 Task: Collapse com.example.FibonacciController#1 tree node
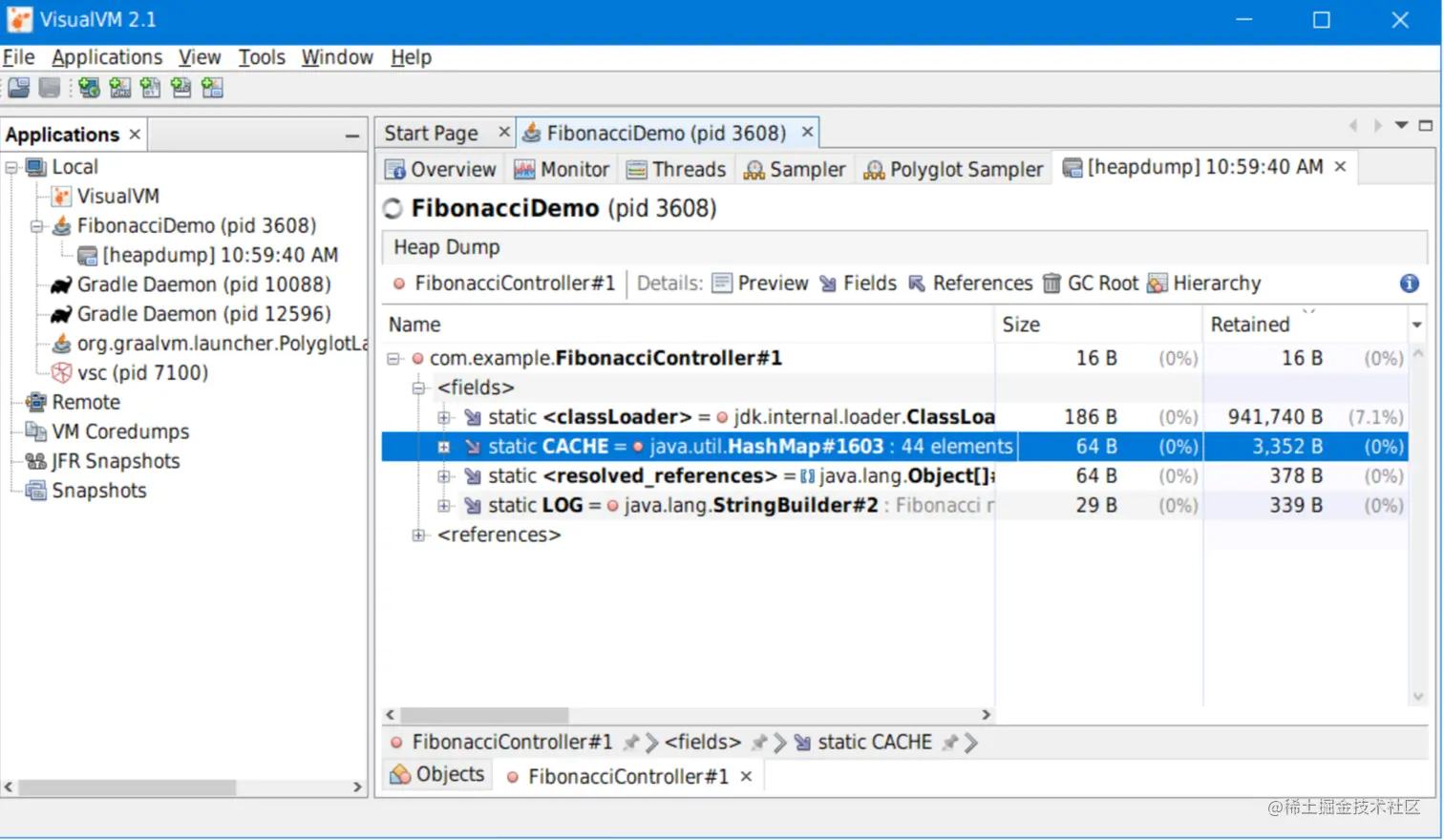[393, 359]
